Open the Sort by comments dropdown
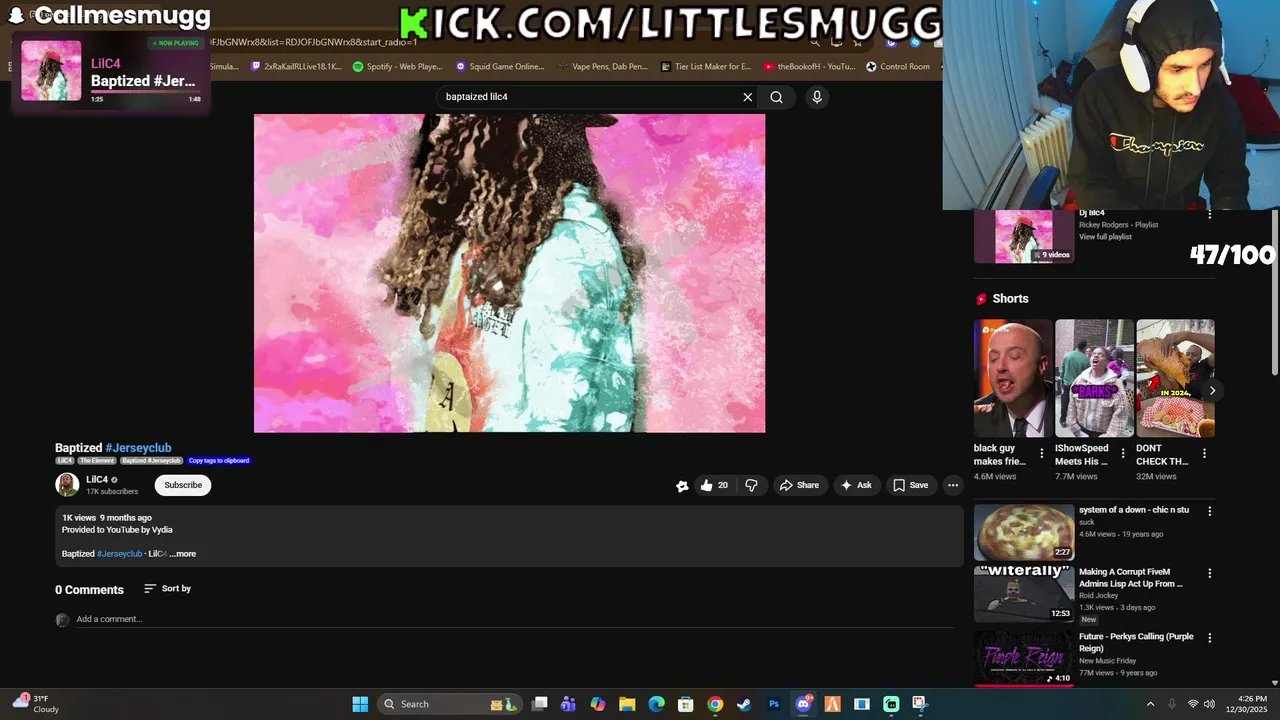 click(x=167, y=589)
